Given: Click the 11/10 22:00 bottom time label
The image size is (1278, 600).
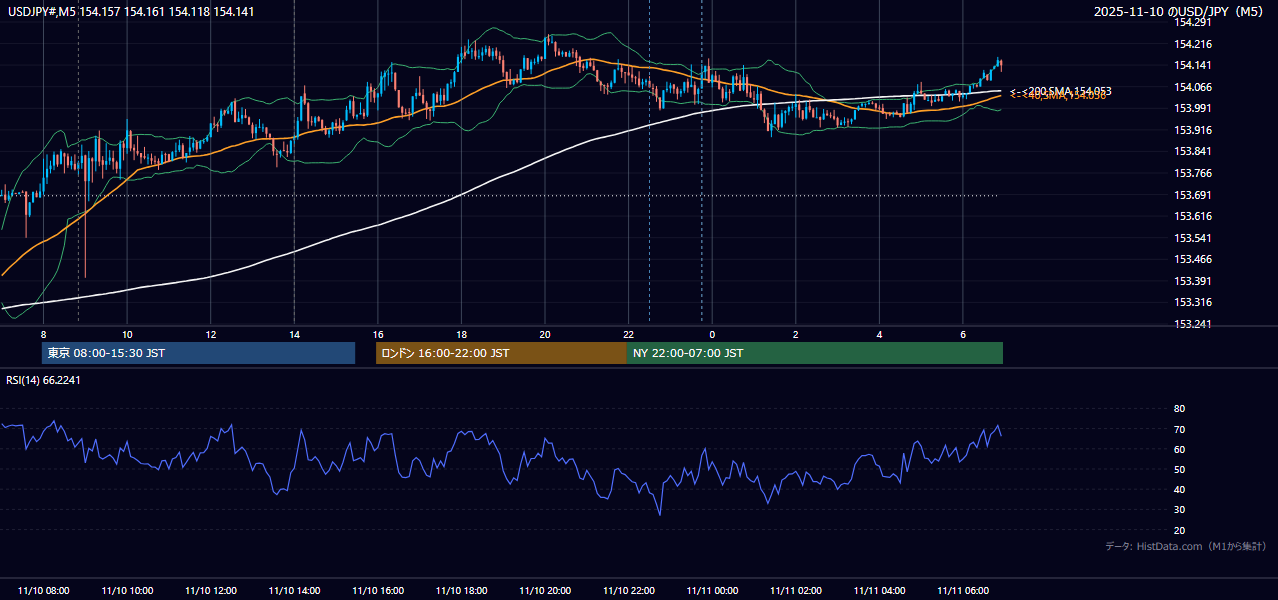Looking at the screenshot, I should click(x=628, y=591).
